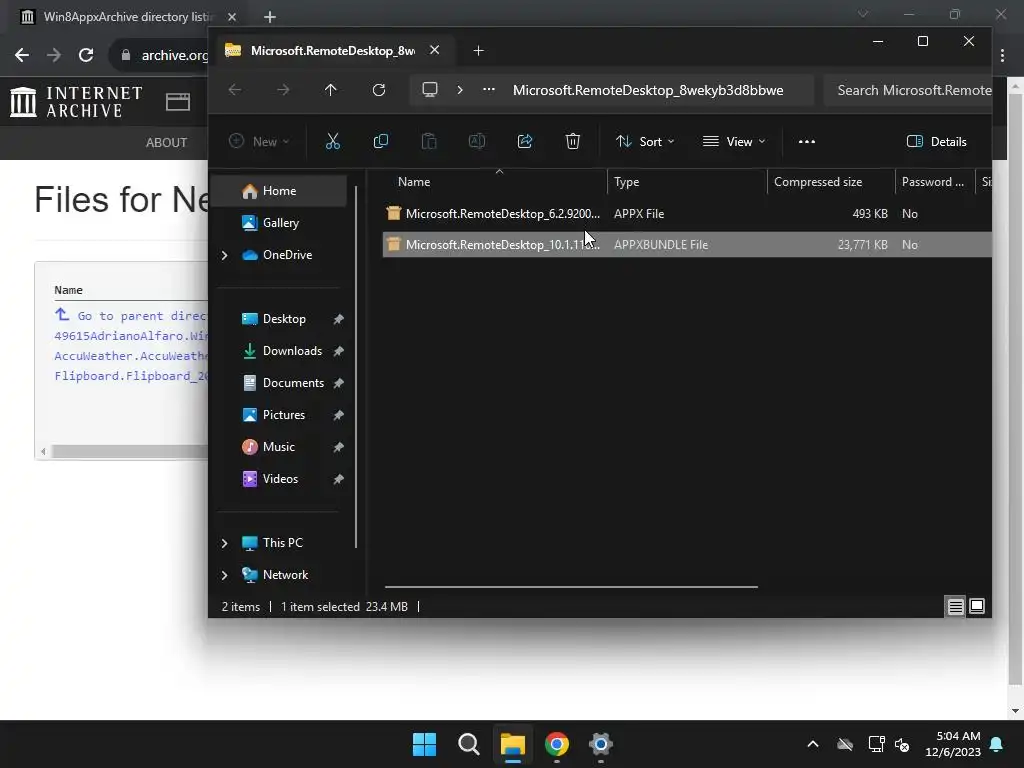1024x768 pixels.
Task: Click the horizontal scrollbar in file list
Action: tap(571, 586)
